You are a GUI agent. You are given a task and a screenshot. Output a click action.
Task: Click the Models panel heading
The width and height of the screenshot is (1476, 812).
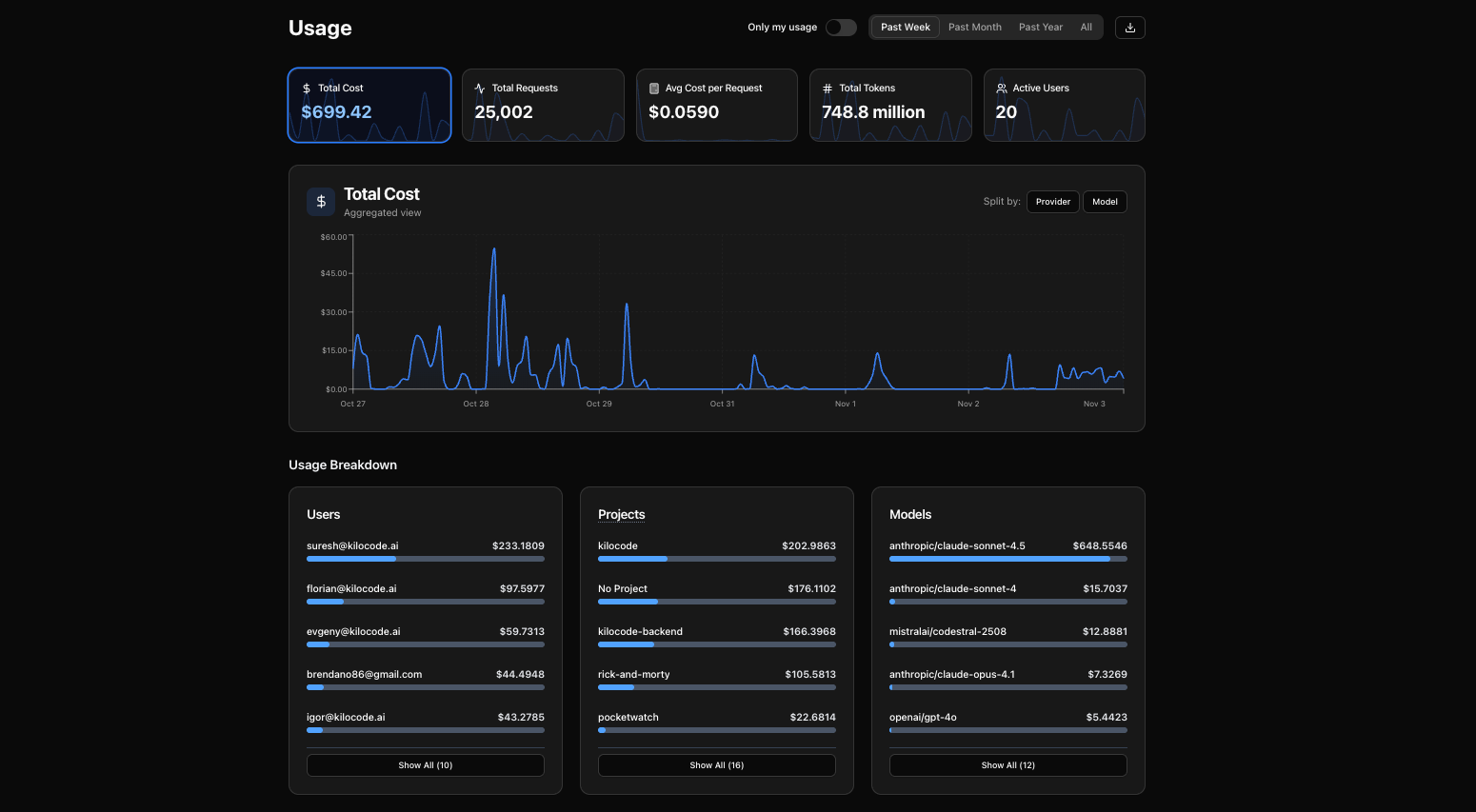[x=910, y=514]
